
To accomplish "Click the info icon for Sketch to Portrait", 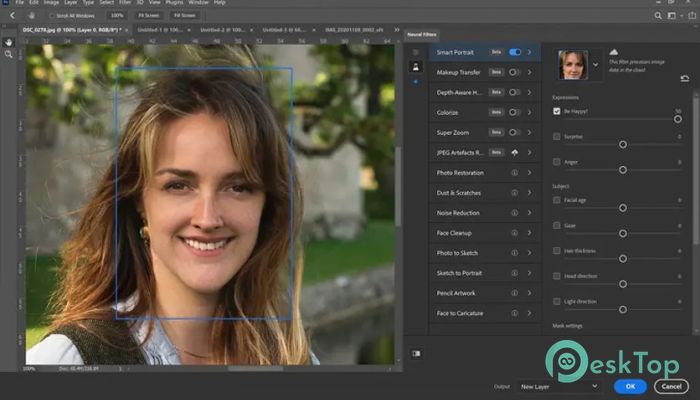I will pyautogui.click(x=515, y=273).
